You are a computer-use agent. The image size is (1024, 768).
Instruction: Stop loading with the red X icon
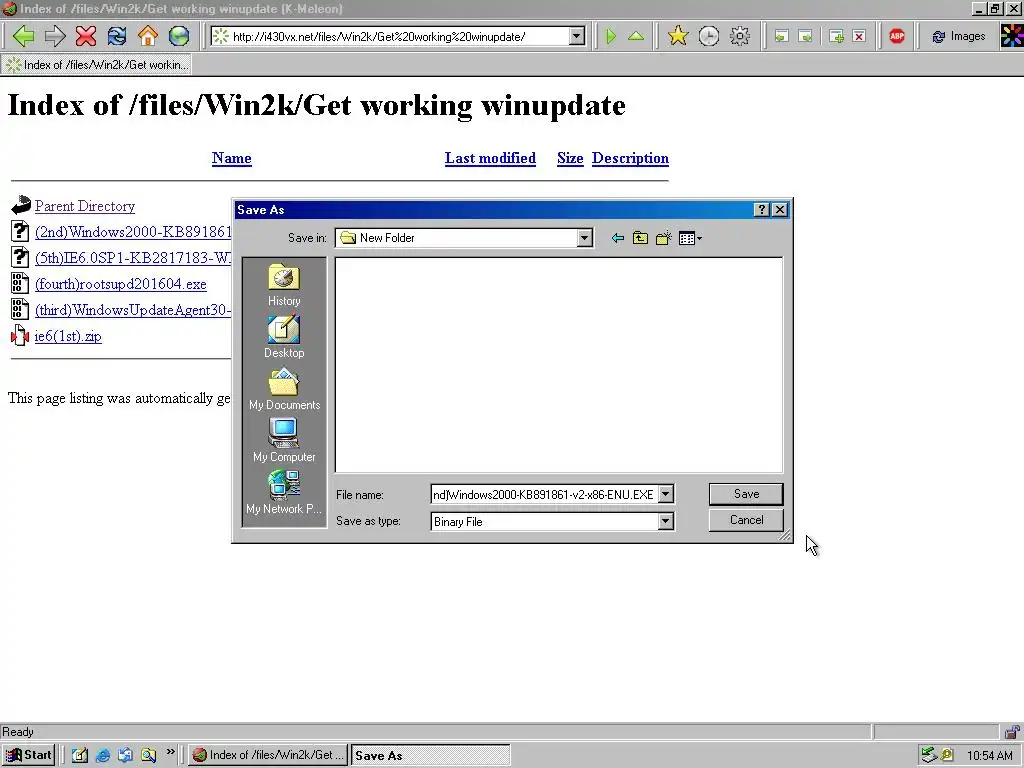[x=86, y=36]
